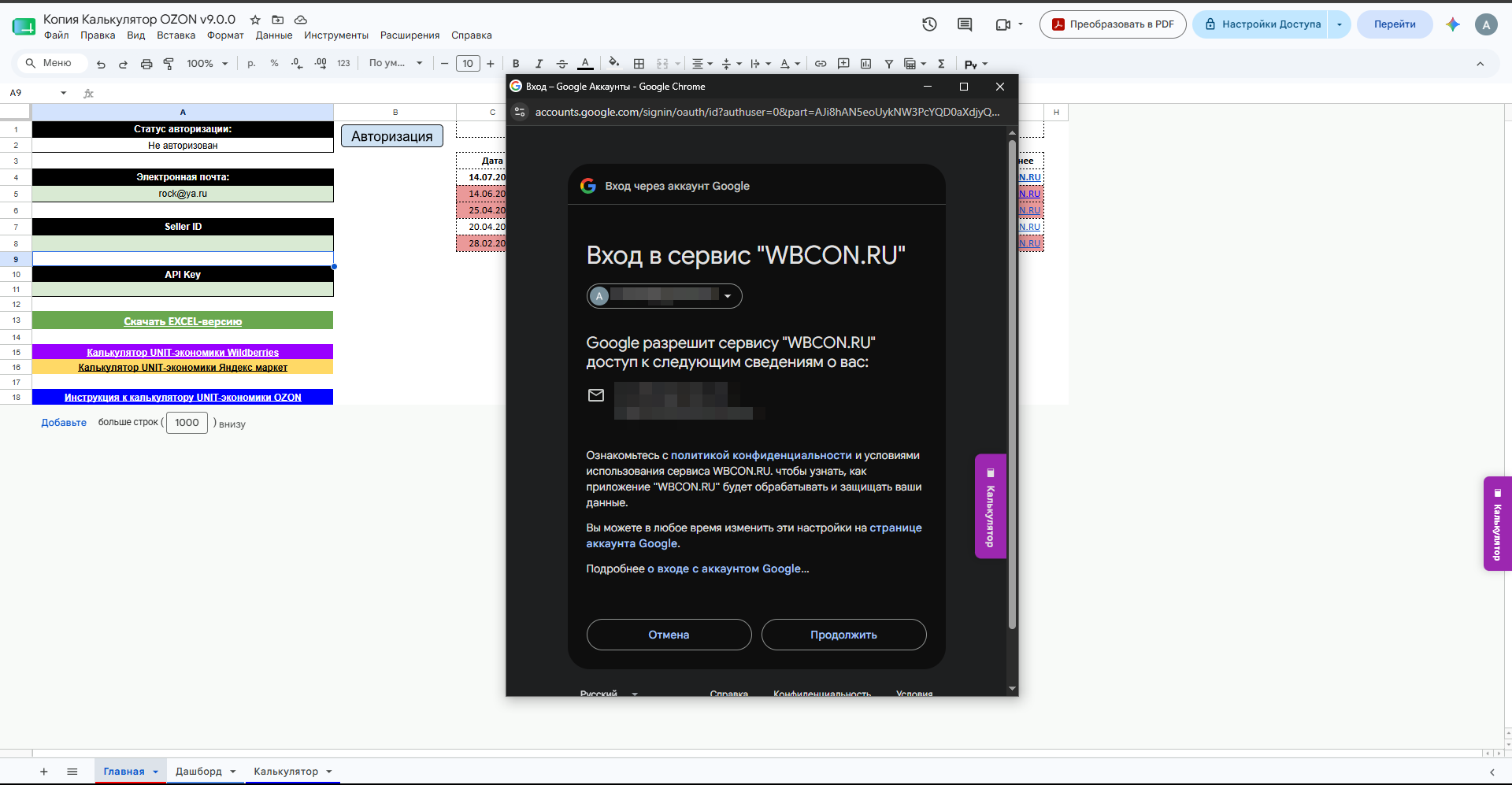Open the text color picker
The width and height of the screenshot is (1512, 785).
pyautogui.click(x=585, y=64)
